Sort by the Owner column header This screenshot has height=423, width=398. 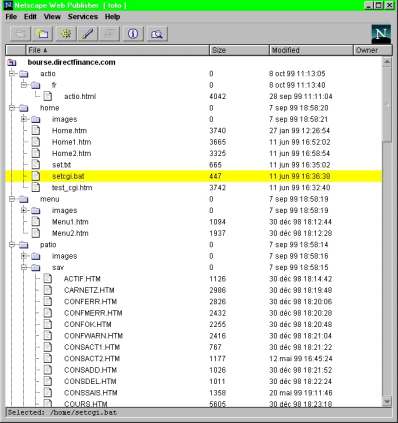coord(372,50)
